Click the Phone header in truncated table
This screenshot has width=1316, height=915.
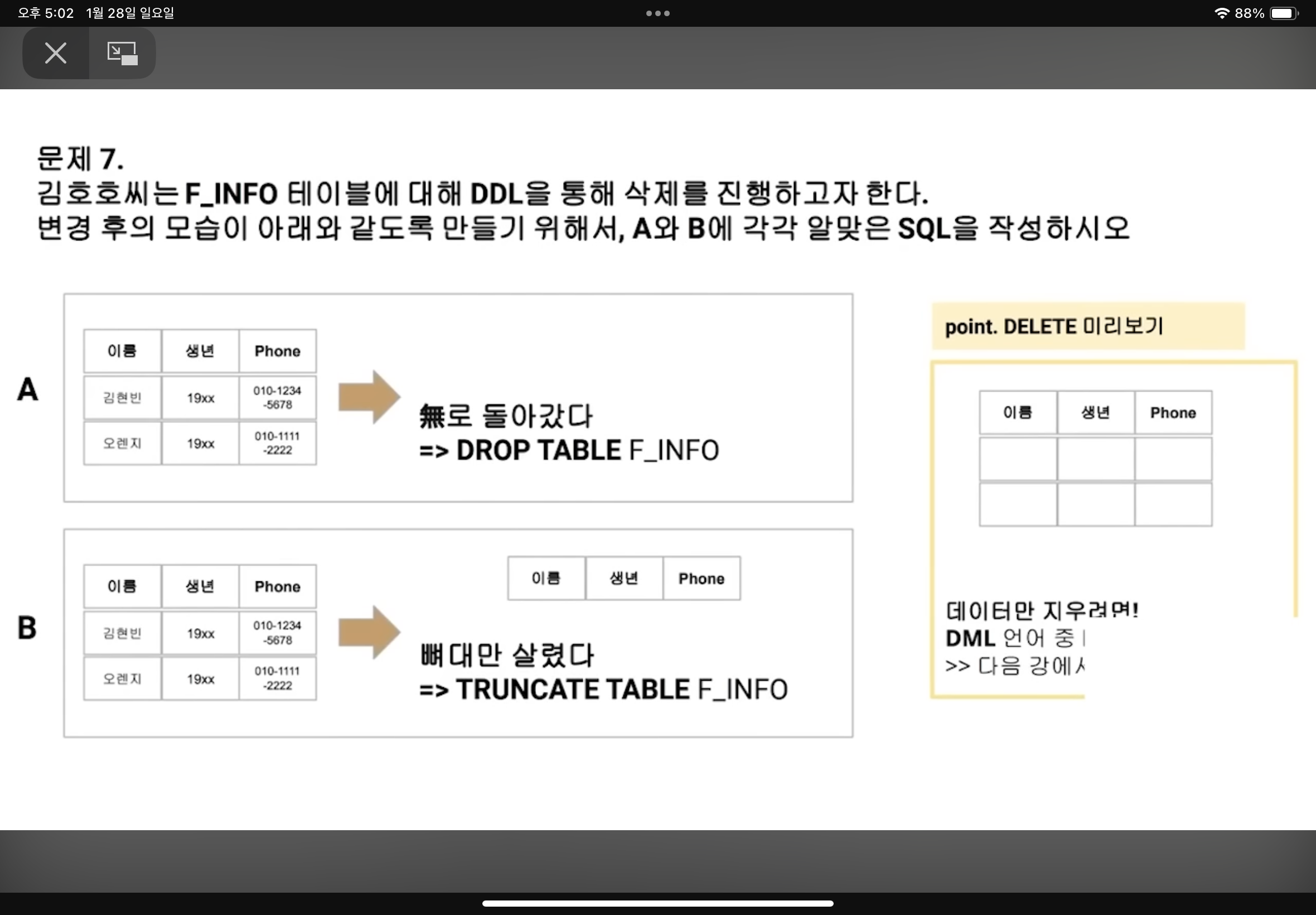pyautogui.click(x=701, y=579)
